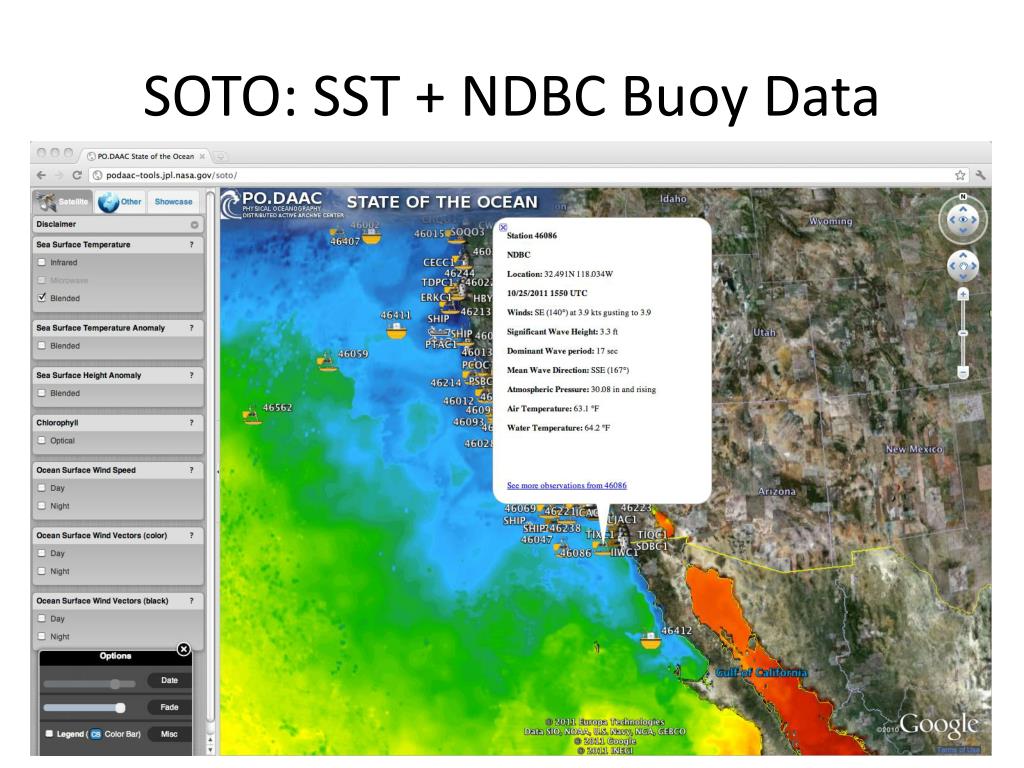Close the Options panel
The image size is (1024, 768).
(184, 649)
